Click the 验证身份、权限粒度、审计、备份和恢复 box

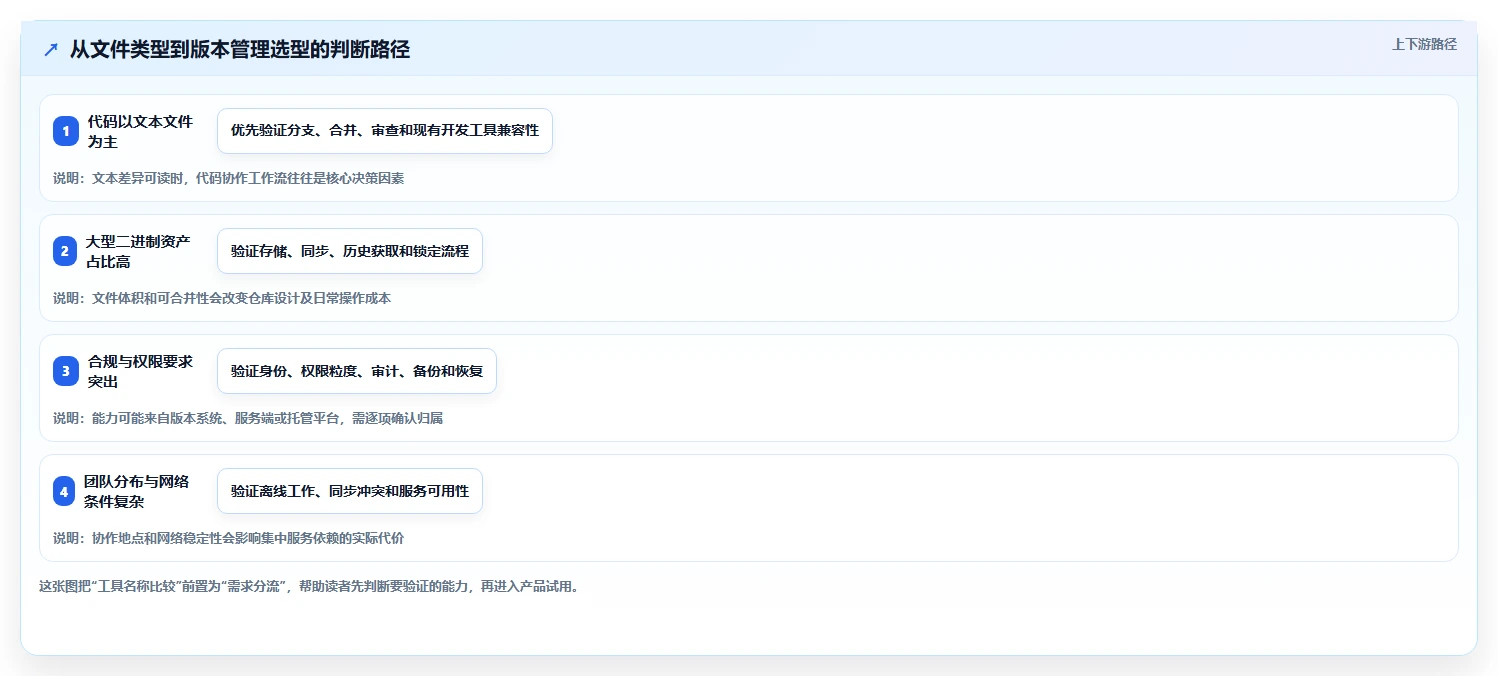[x=357, y=371]
